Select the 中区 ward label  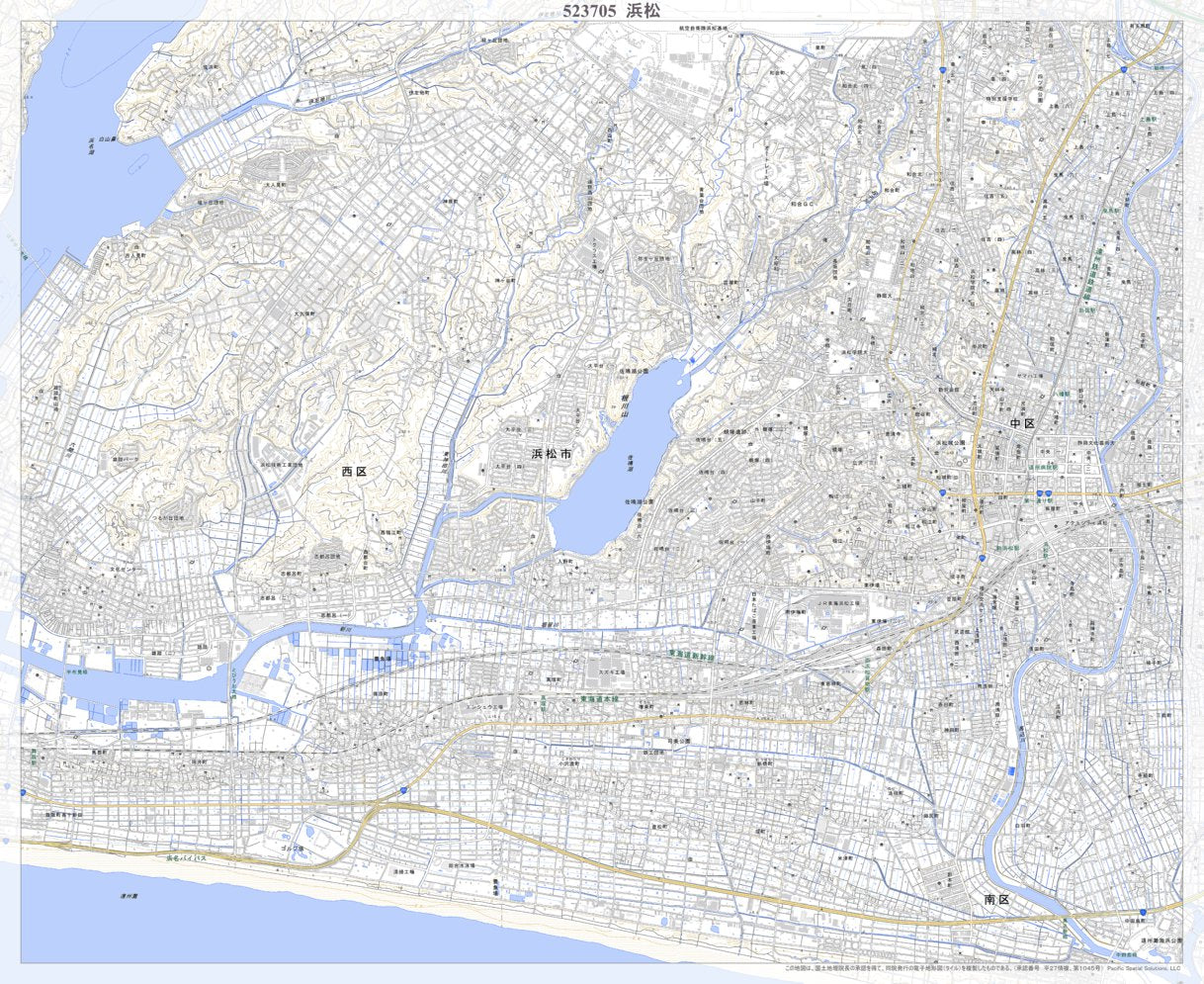click(x=1020, y=425)
